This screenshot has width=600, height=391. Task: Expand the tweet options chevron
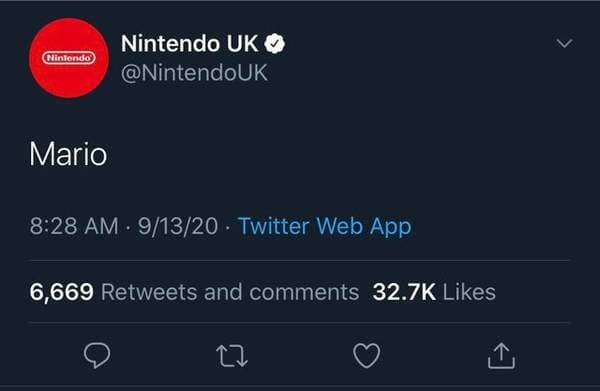click(x=564, y=43)
